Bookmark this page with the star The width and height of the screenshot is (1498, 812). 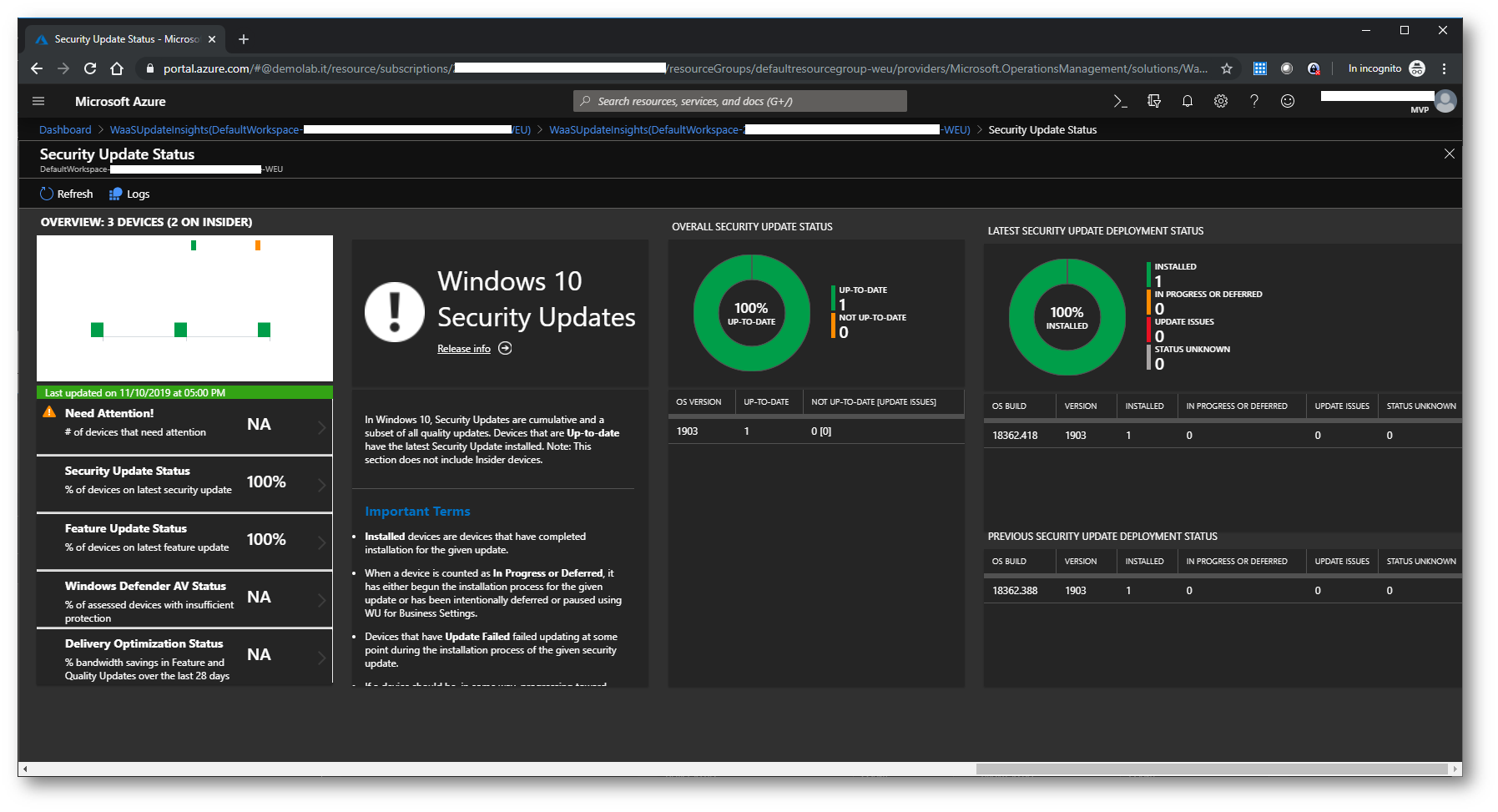pyautogui.click(x=1227, y=68)
